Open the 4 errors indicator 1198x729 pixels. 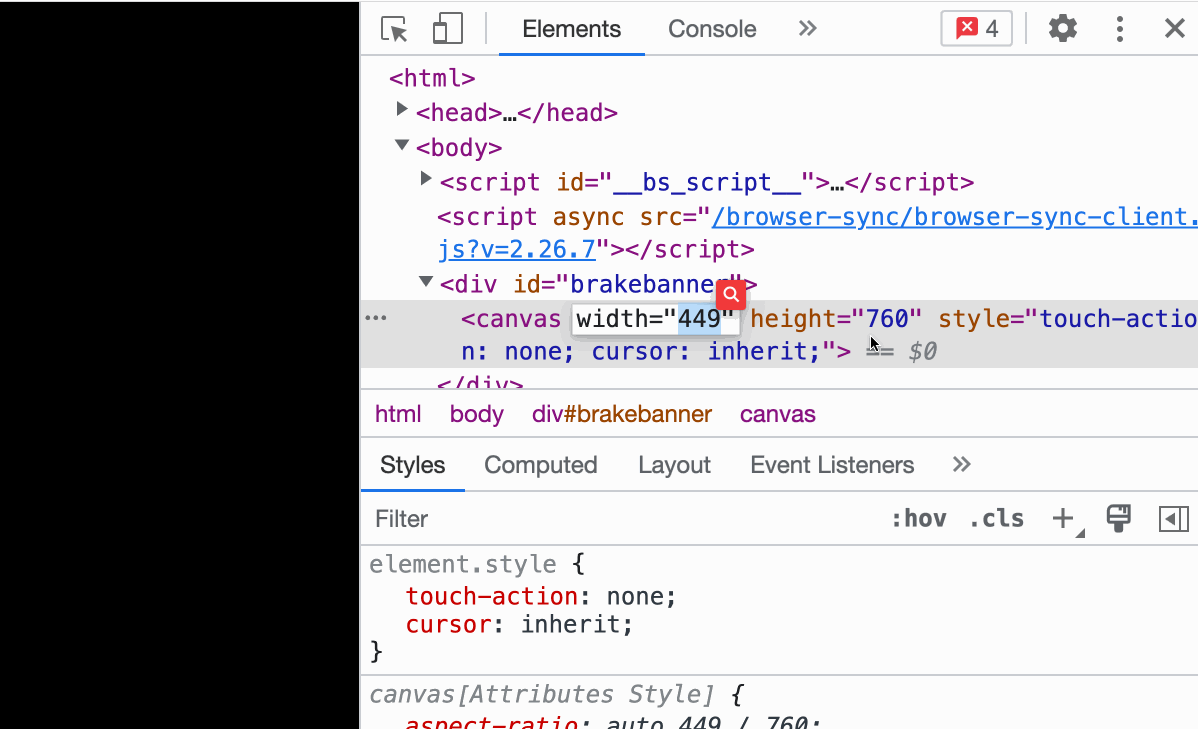click(976, 29)
